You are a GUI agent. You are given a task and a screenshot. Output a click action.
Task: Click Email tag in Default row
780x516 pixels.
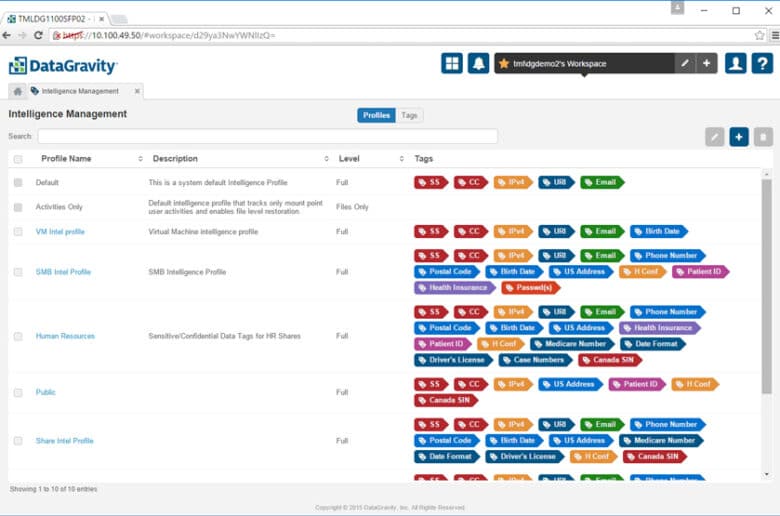pos(602,182)
